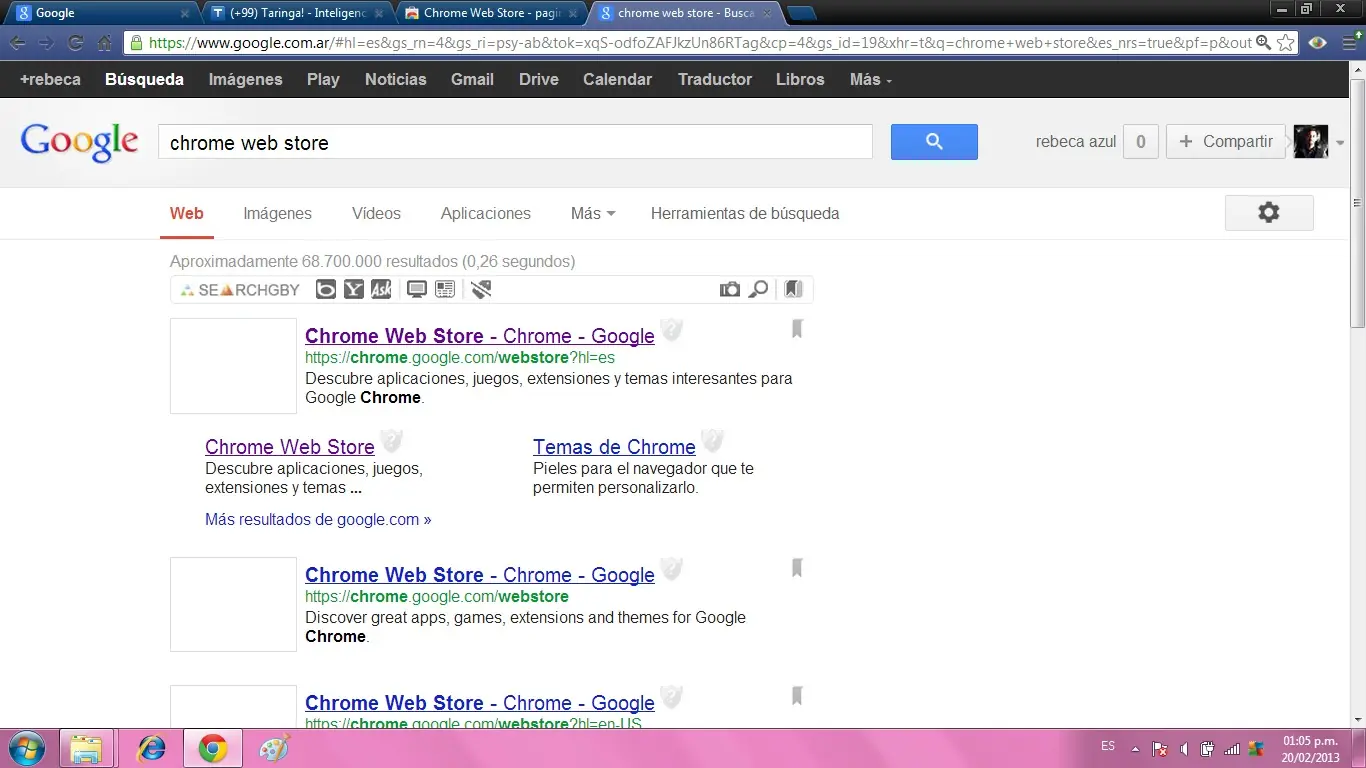This screenshot has width=1366, height=768.
Task: Select the Aplicaciones search filter
Action: (x=486, y=213)
